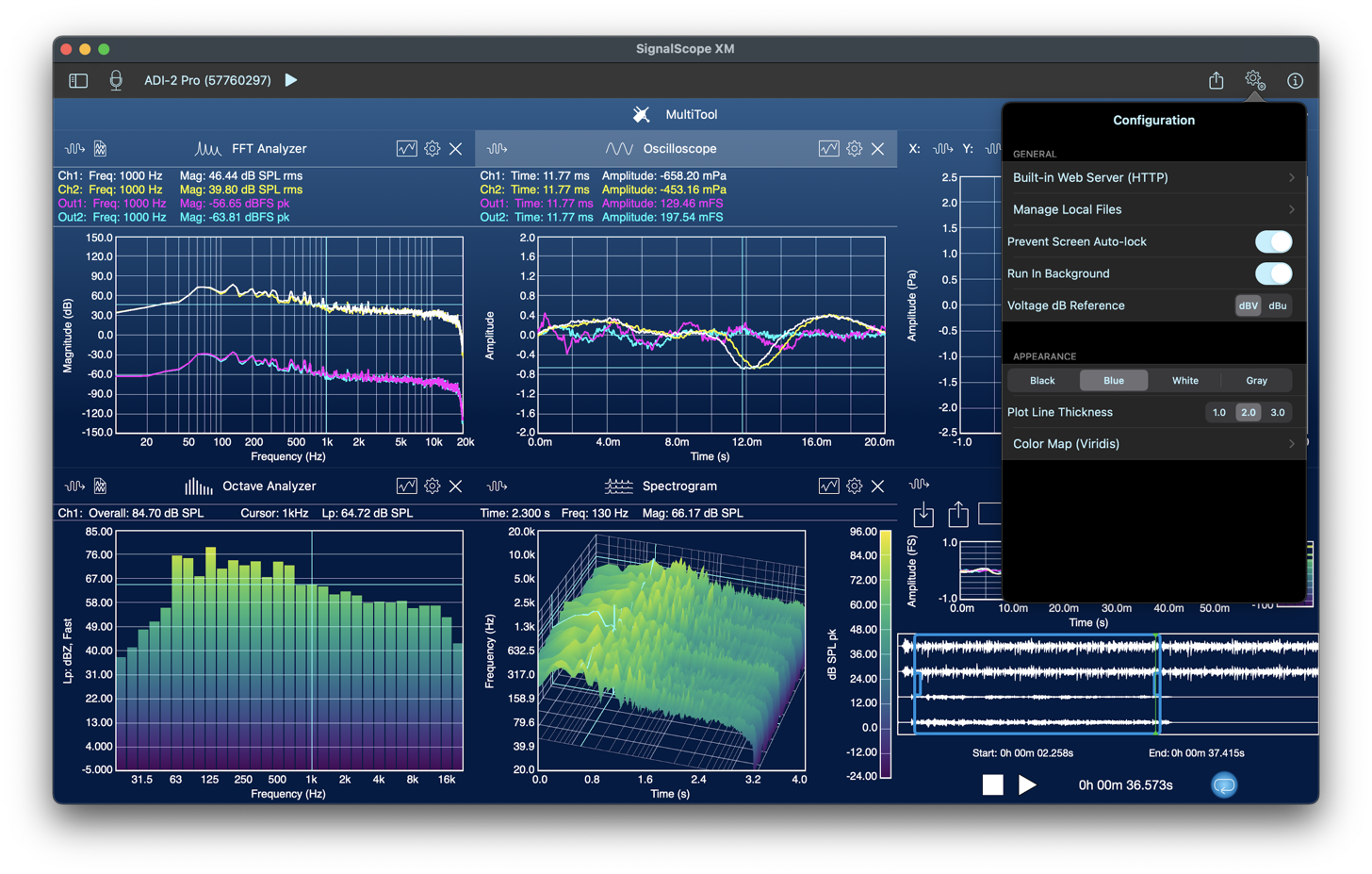The height and width of the screenshot is (874, 1372).
Task: Play the recorded audio file
Action: 1028,785
